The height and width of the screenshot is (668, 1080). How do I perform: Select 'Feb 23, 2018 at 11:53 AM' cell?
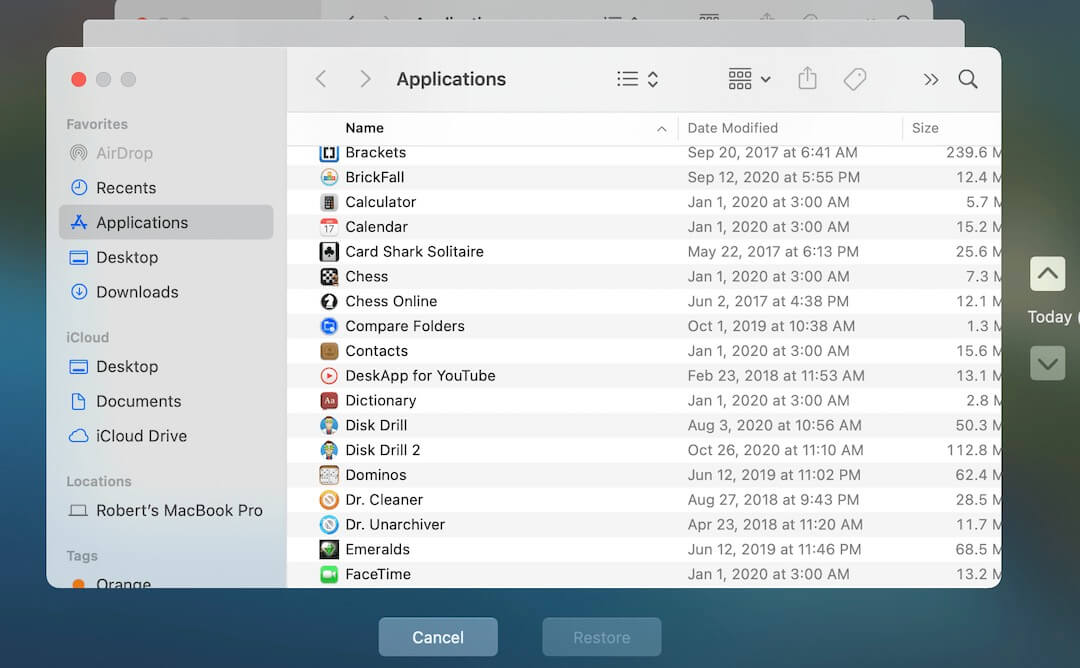pos(776,376)
